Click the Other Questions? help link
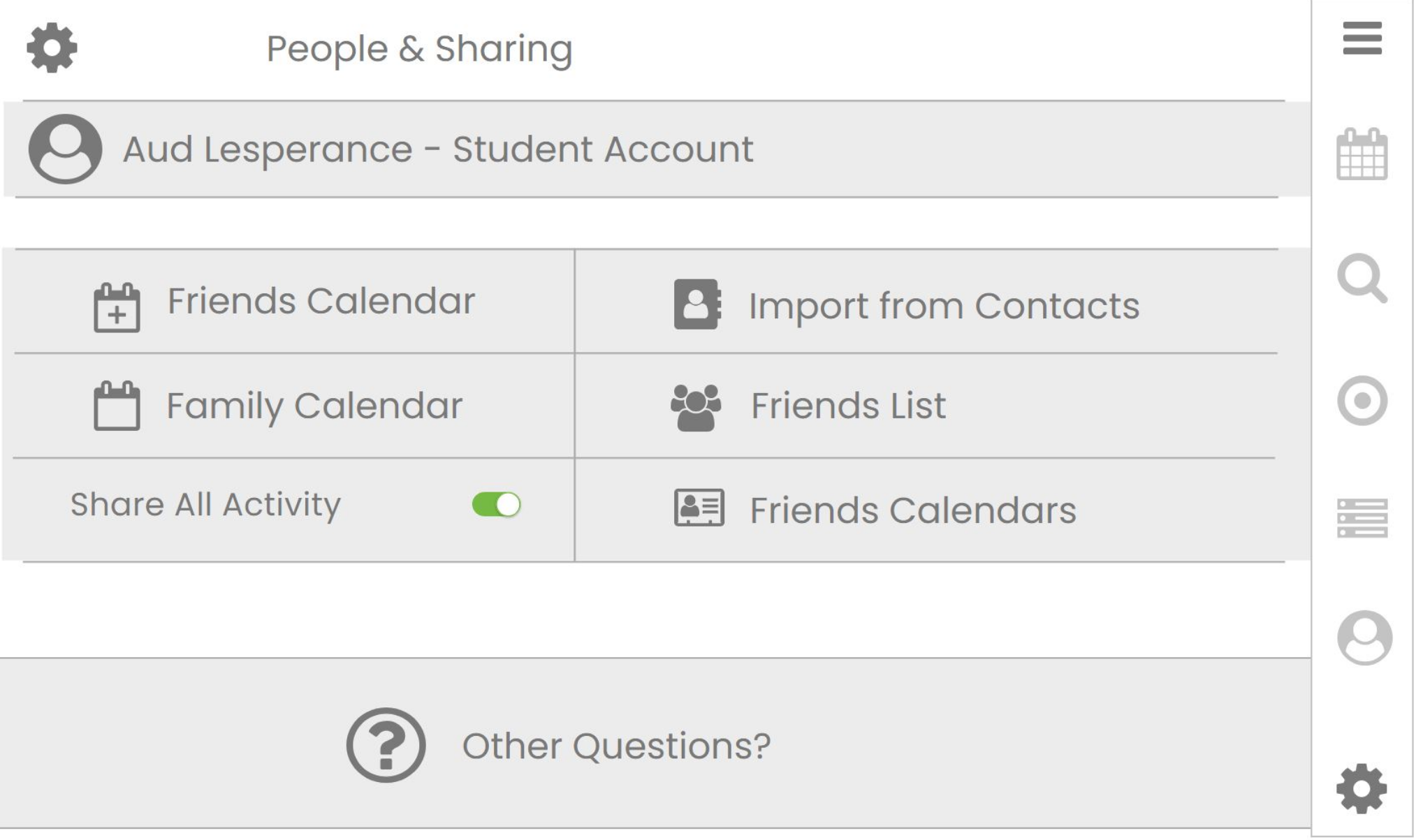 (615, 746)
